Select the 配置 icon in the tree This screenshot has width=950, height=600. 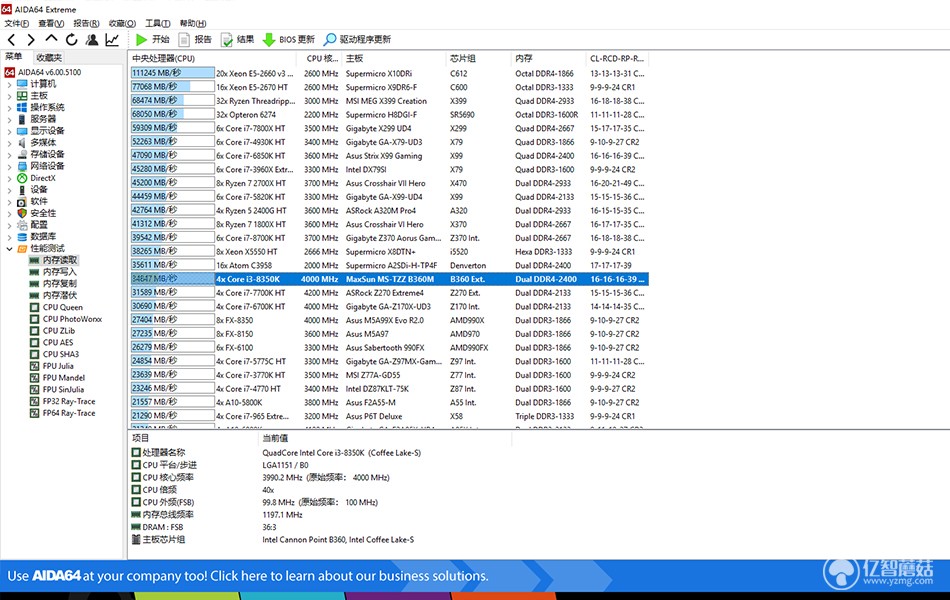22,225
